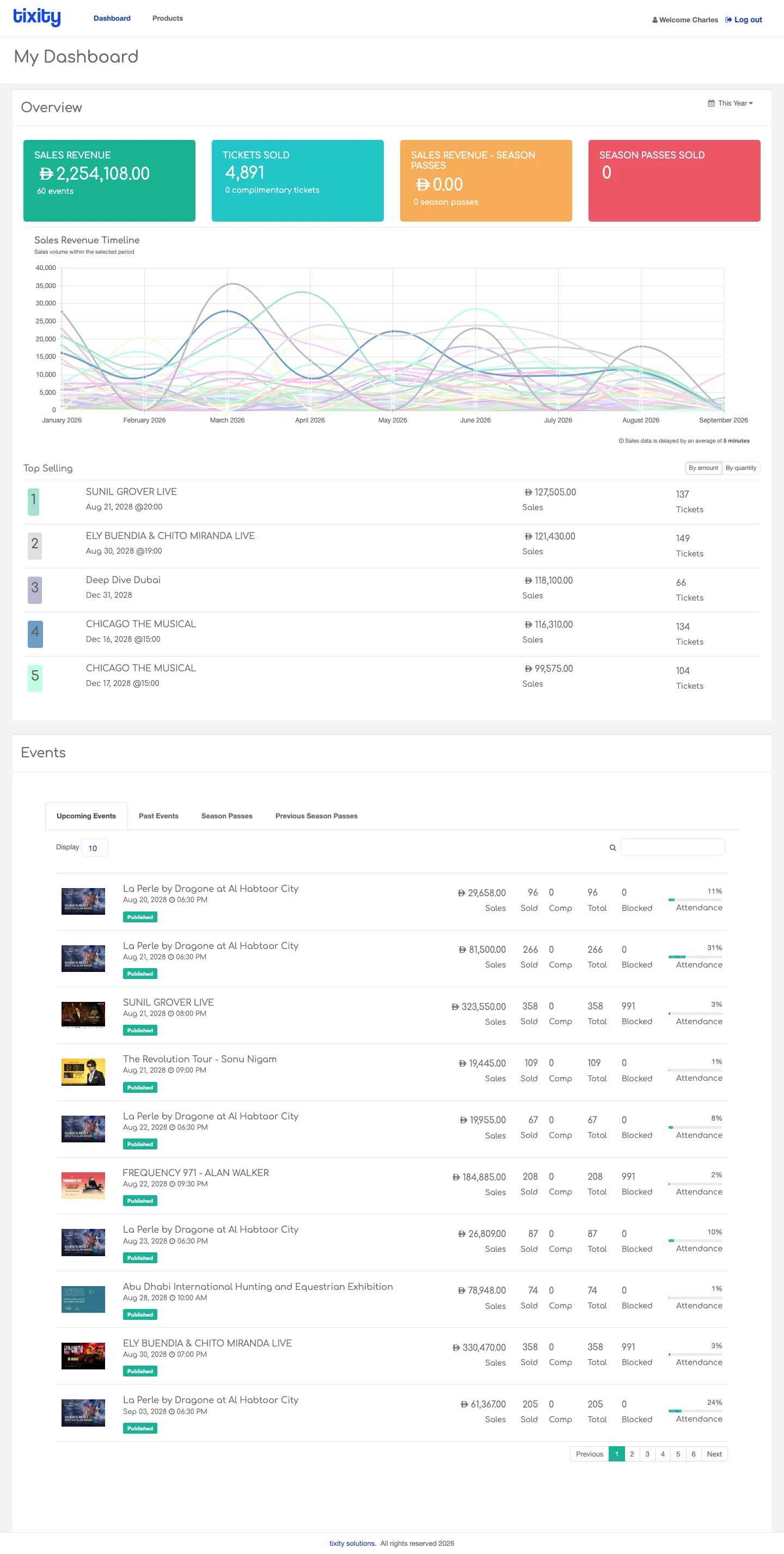Open ELY BUENDIA & CHITO MIRANDA LIVE thumbnail
Screen dimensions: 784x1554
[83, 1356]
